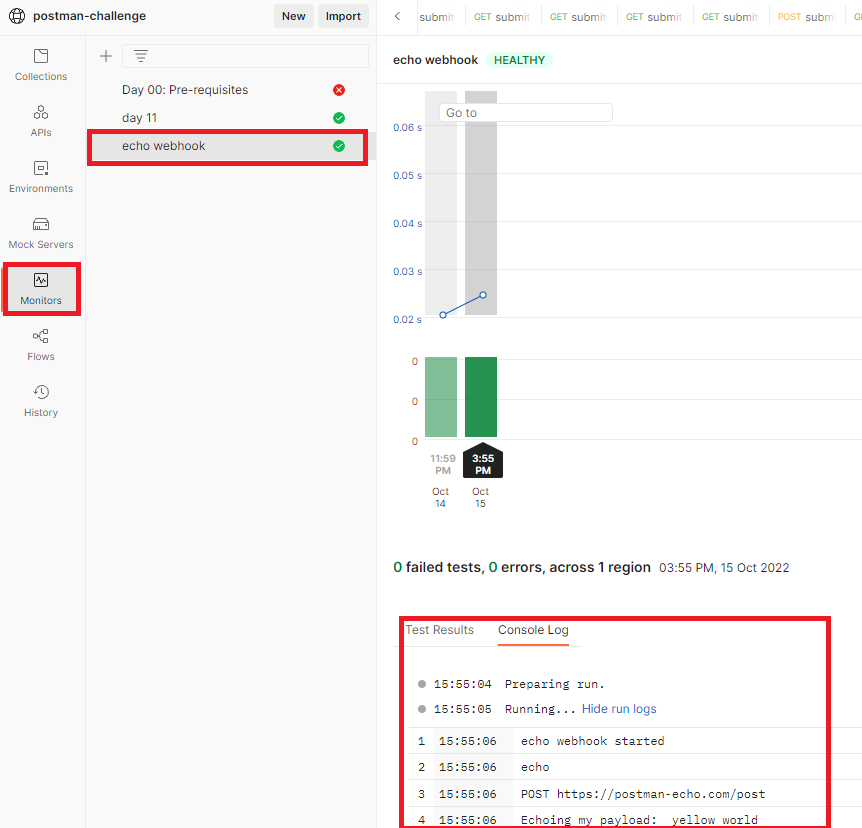The height and width of the screenshot is (828, 862).
Task: Open the third GET submit tab
Action: (654, 17)
